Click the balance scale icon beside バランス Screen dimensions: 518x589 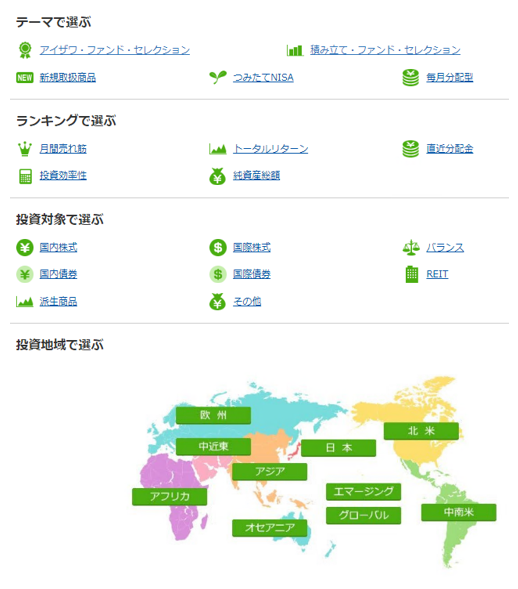click(x=411, y=248)
